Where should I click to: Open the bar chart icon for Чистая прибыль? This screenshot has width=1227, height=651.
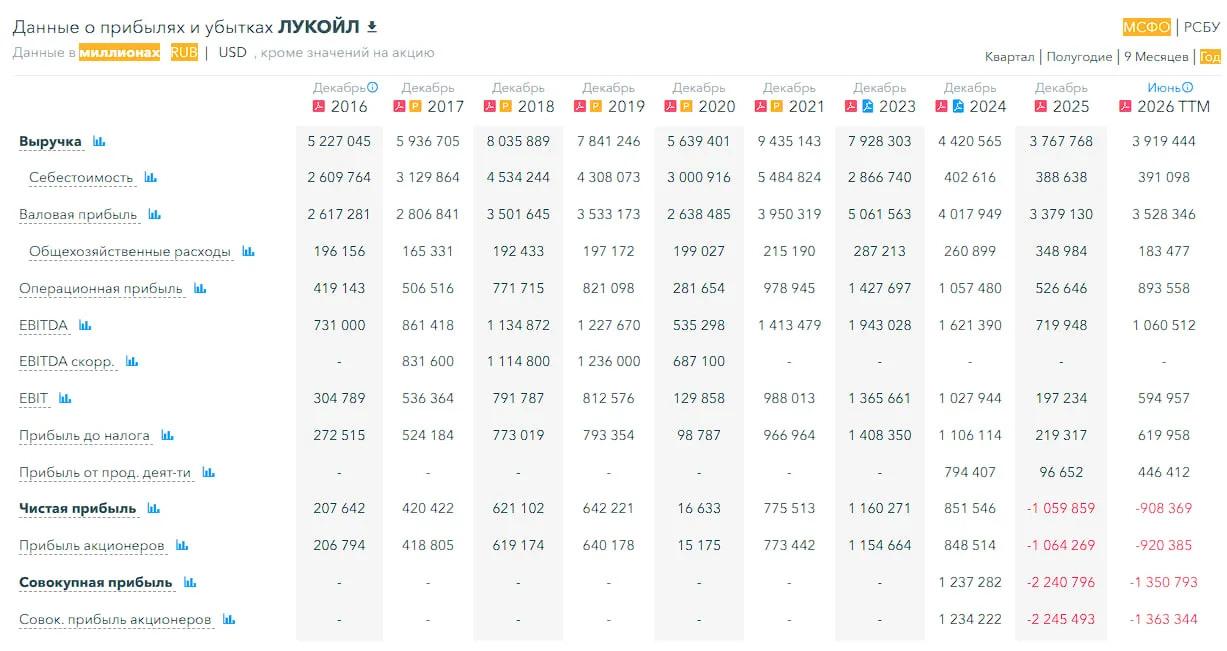coord(154,509)
